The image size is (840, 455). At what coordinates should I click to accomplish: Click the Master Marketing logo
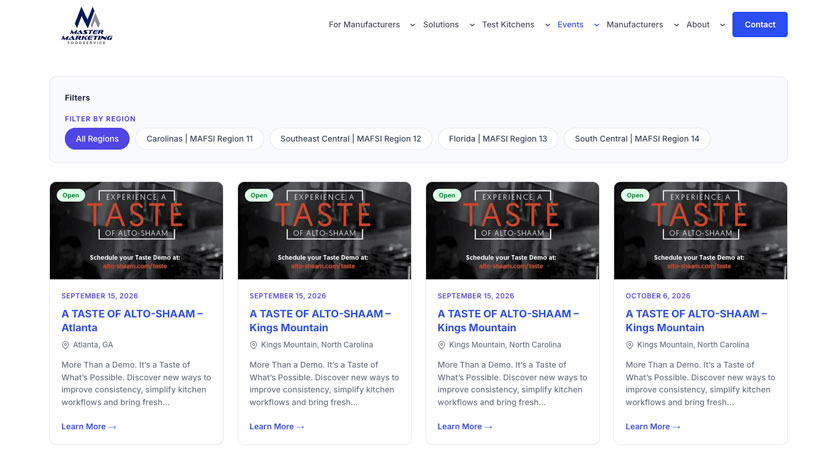pyautogui.click(x=87, y=25)
